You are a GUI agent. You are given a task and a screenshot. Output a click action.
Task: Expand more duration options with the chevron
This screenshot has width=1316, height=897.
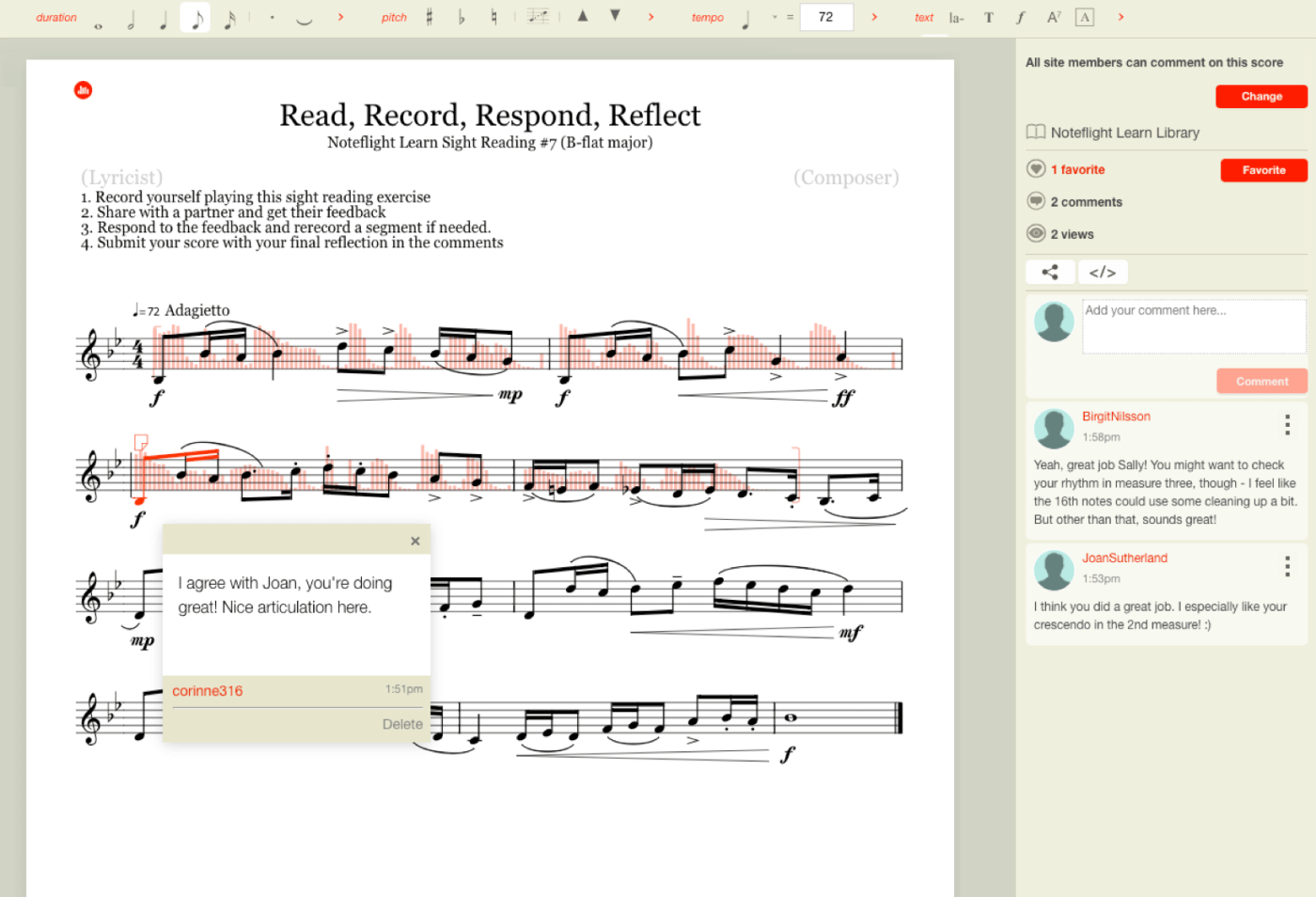[340, 17]
